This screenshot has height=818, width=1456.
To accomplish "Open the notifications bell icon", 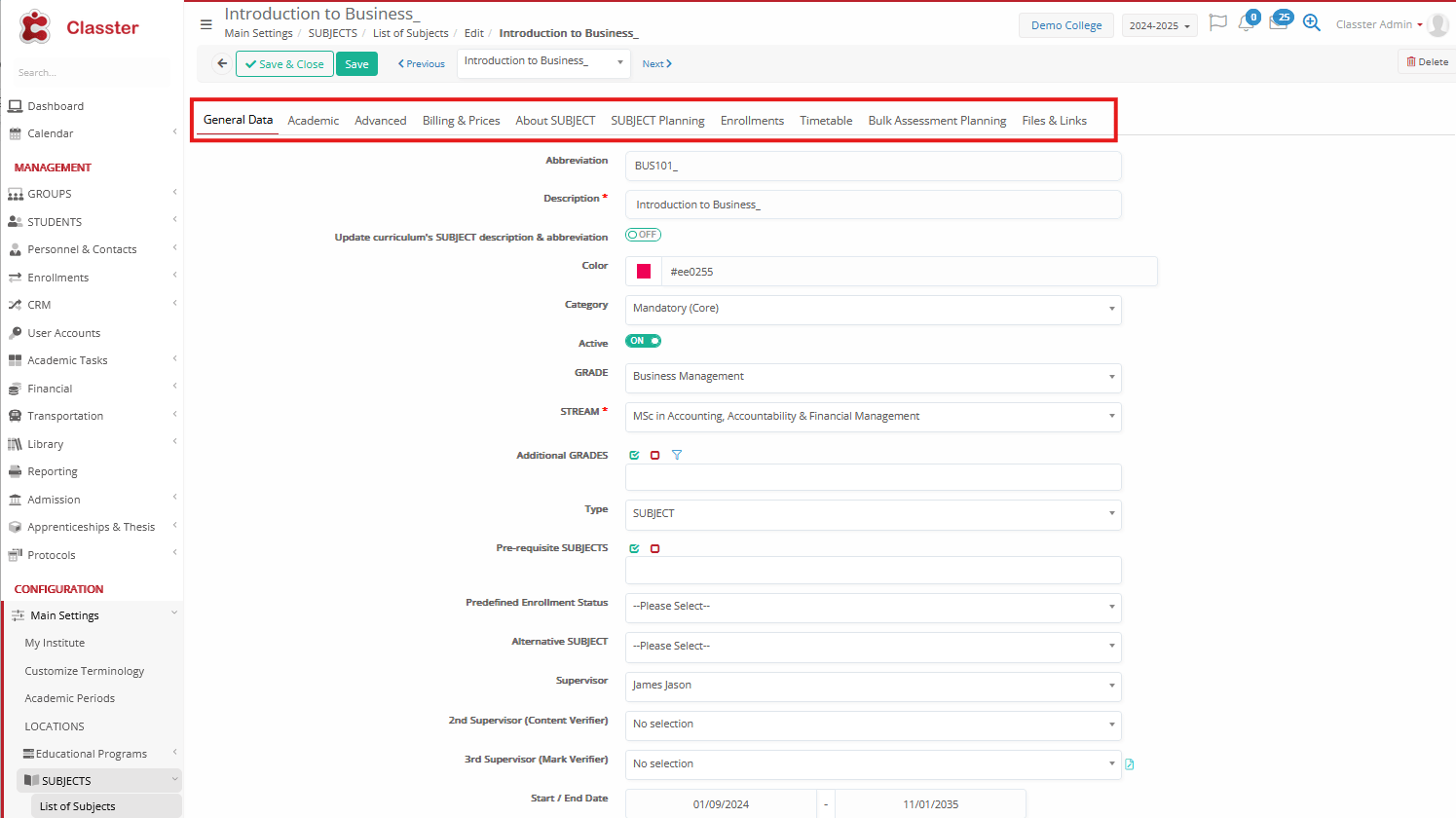I will 1247,23.
